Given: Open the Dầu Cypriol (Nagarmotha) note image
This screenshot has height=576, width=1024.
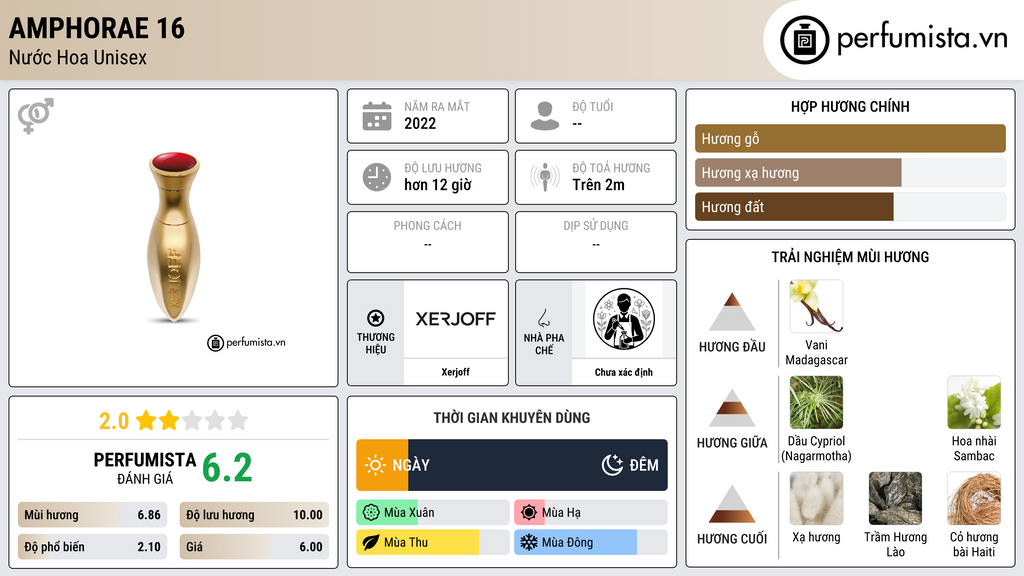Looking at the screenshot, I should (x=816, y=402).
